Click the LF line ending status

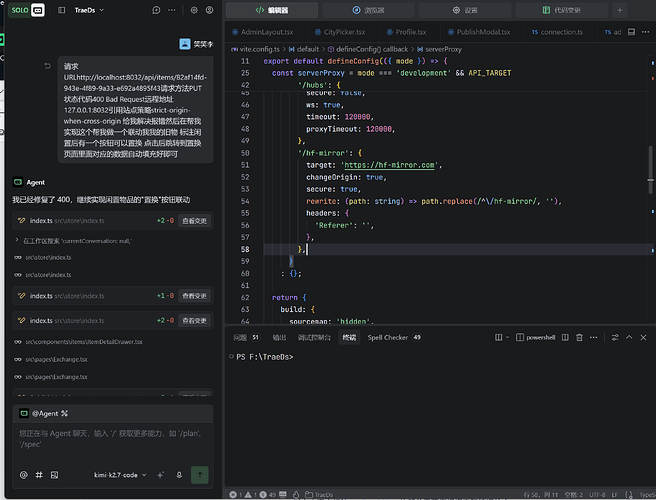click(x=615, y=495)
